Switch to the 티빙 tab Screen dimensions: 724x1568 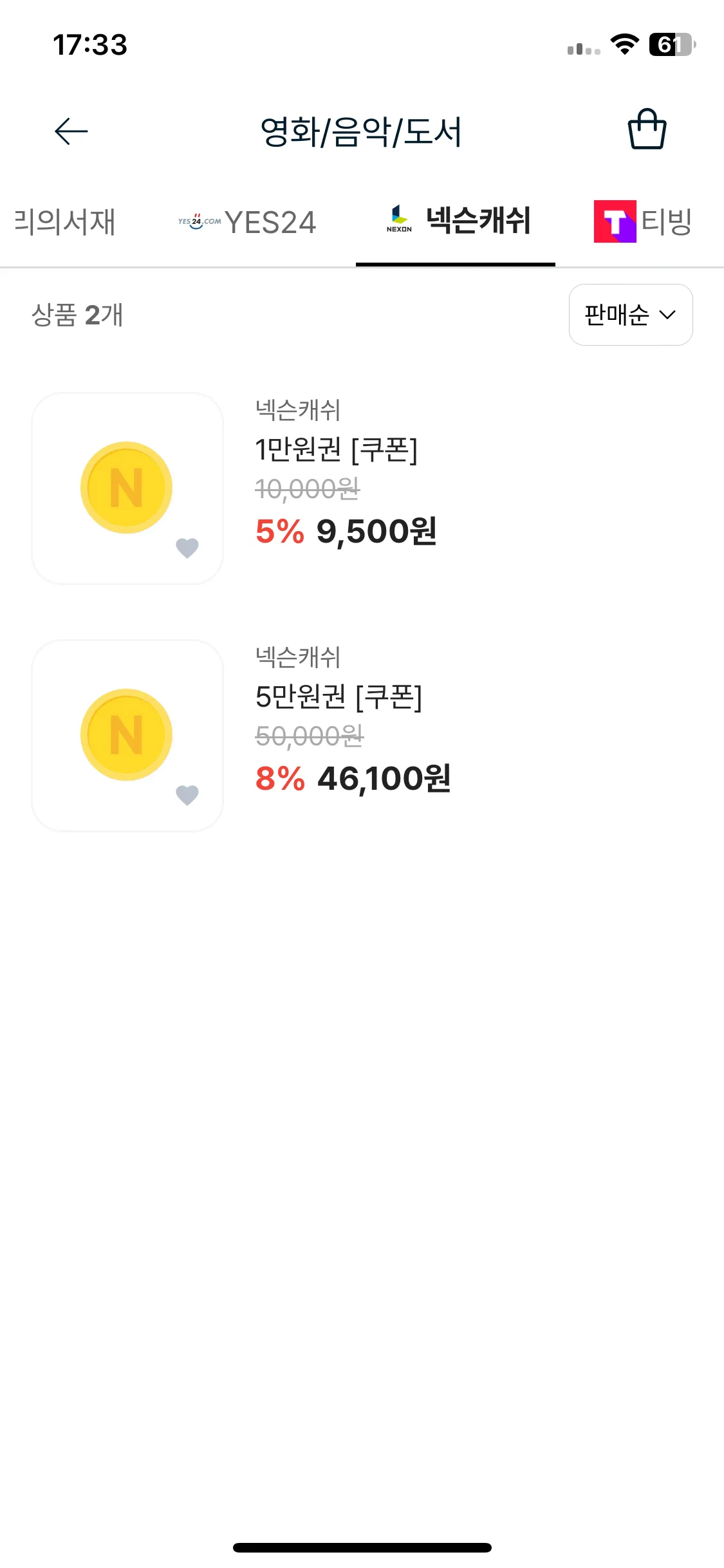coord(643,221)
